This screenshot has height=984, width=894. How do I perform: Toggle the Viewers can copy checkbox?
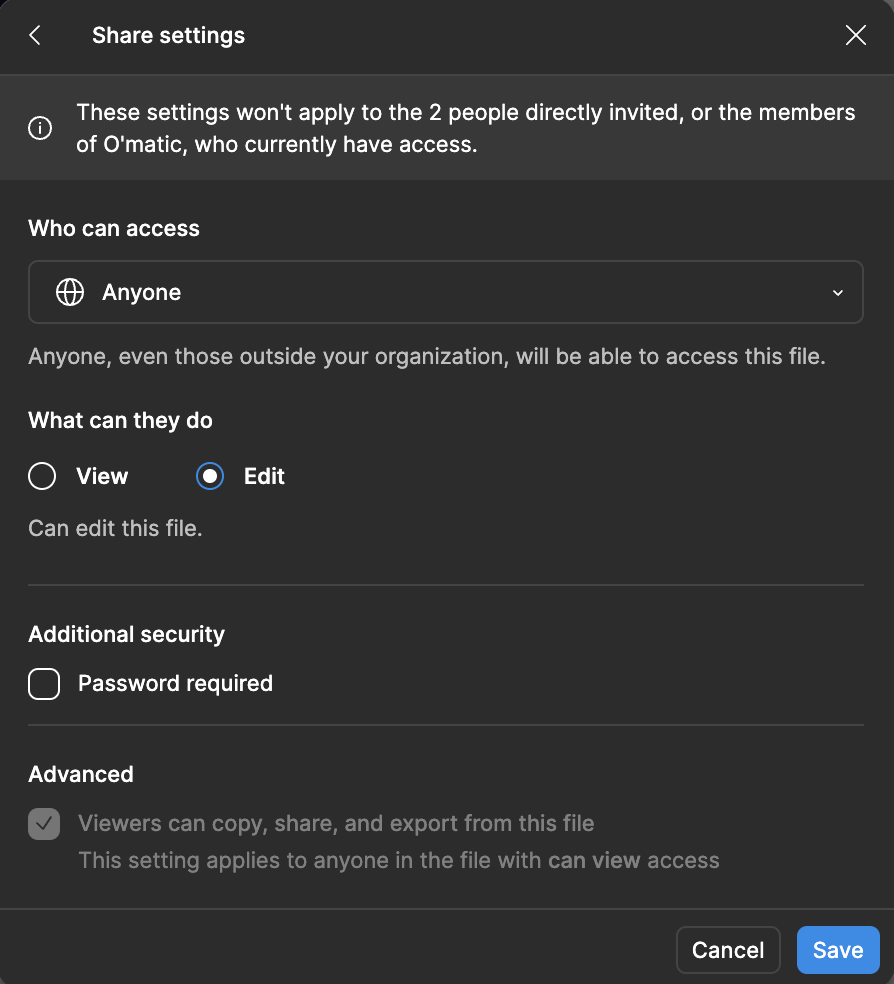44,824
